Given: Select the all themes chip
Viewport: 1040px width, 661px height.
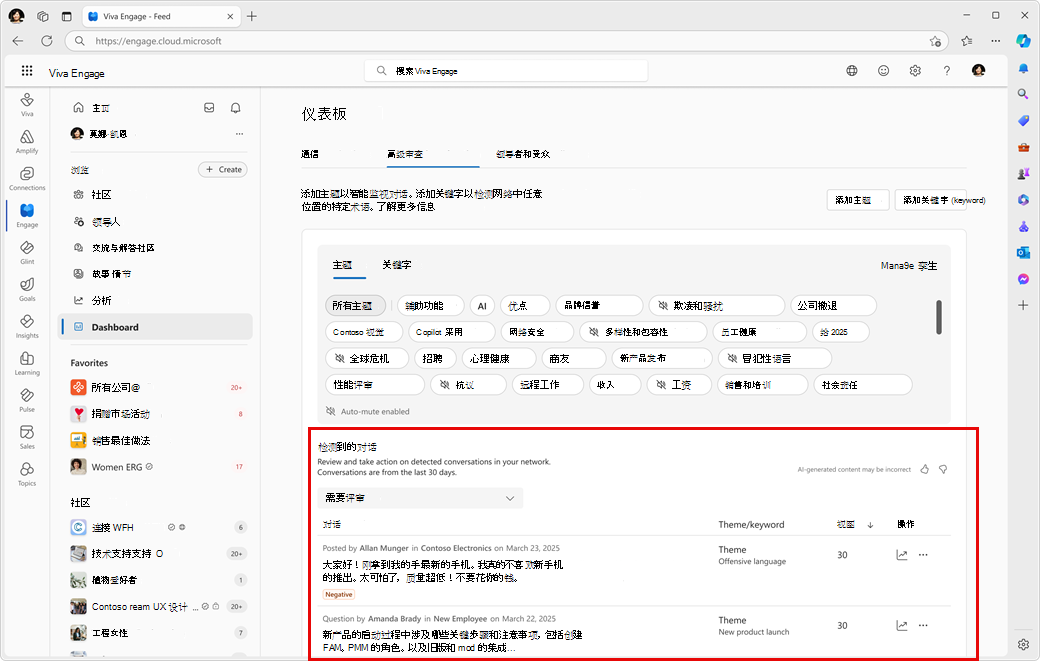Looking at the screenshot, I should [355, 306].
